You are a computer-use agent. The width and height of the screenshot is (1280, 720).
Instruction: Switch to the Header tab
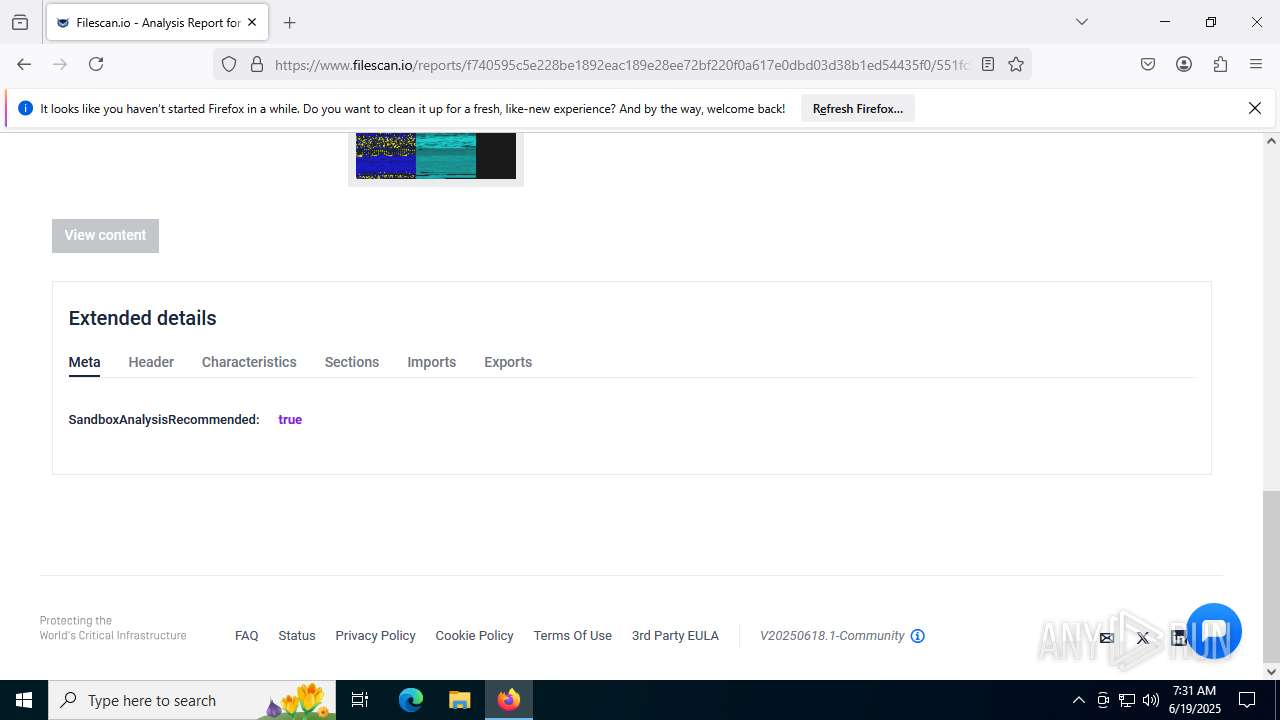(151, 362)
